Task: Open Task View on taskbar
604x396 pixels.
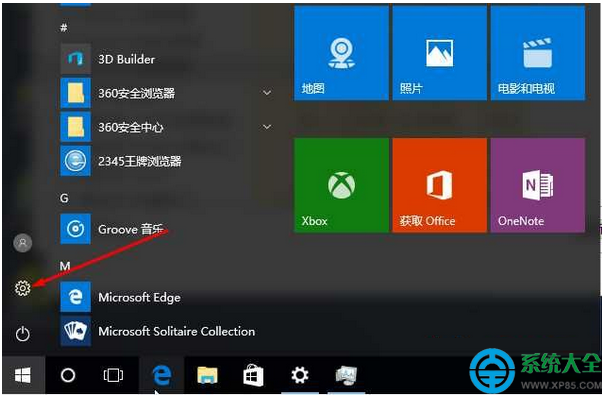Action: 113,375
